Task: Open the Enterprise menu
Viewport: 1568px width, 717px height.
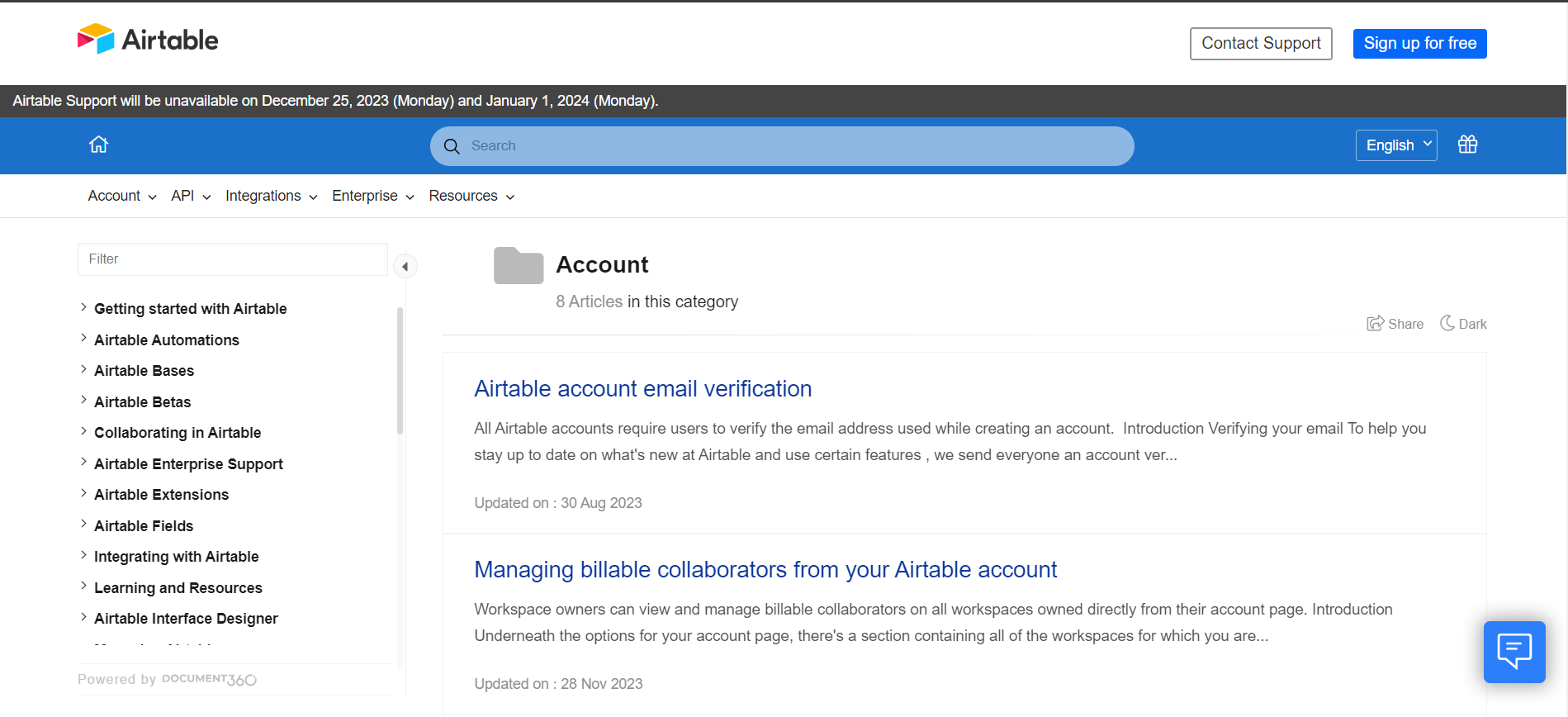Action: click(x=373, y=196)
